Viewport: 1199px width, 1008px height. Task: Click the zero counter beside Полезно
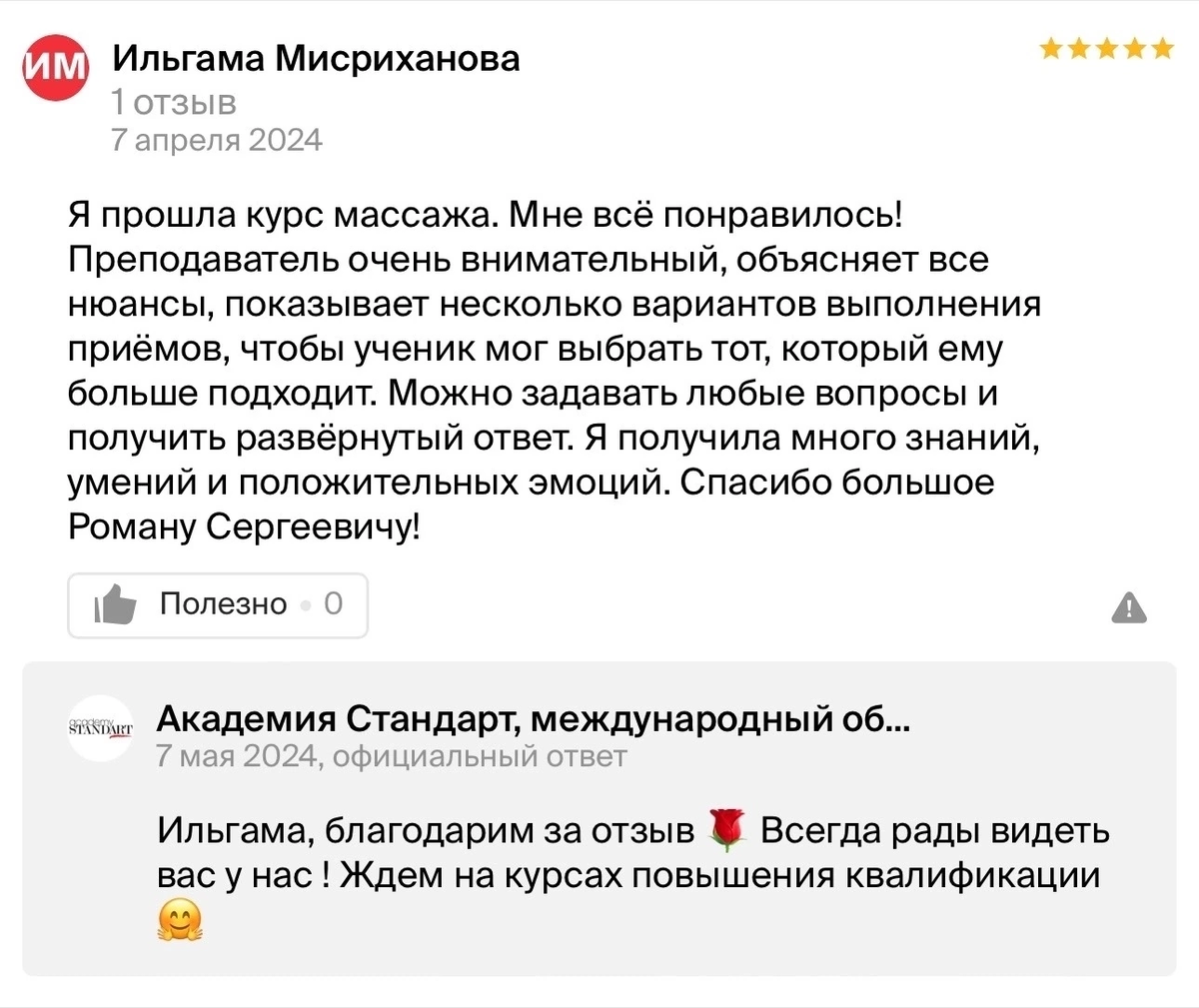click(333, 603)
